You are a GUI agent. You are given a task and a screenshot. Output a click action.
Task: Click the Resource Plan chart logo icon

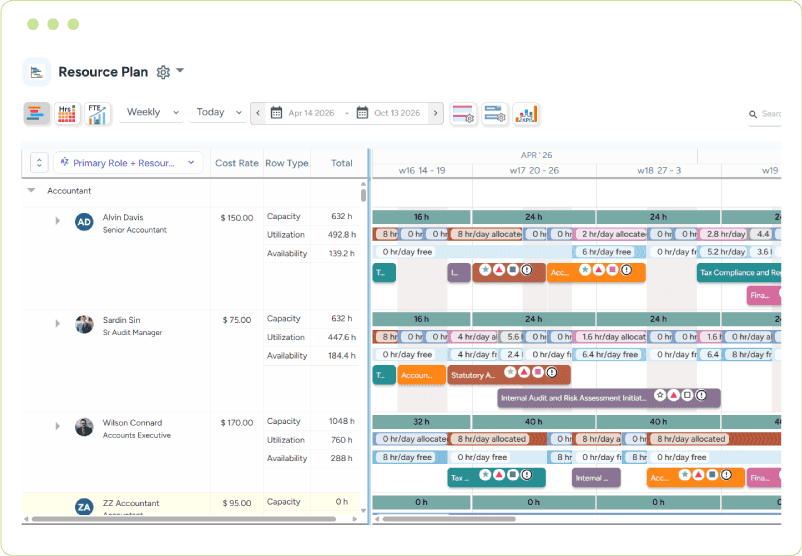pyautogui.click(x=37, y=72)
